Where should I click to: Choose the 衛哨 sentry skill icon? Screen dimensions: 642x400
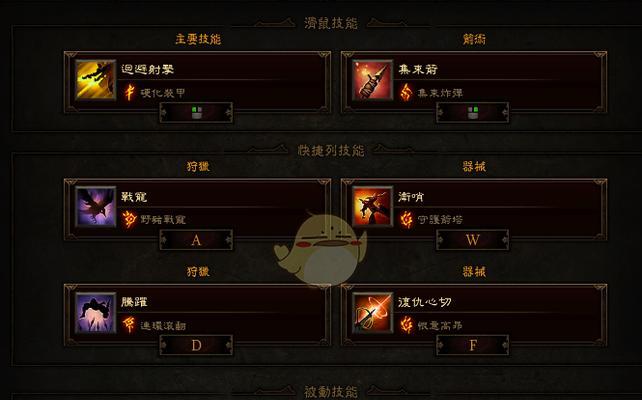[372, 207]
